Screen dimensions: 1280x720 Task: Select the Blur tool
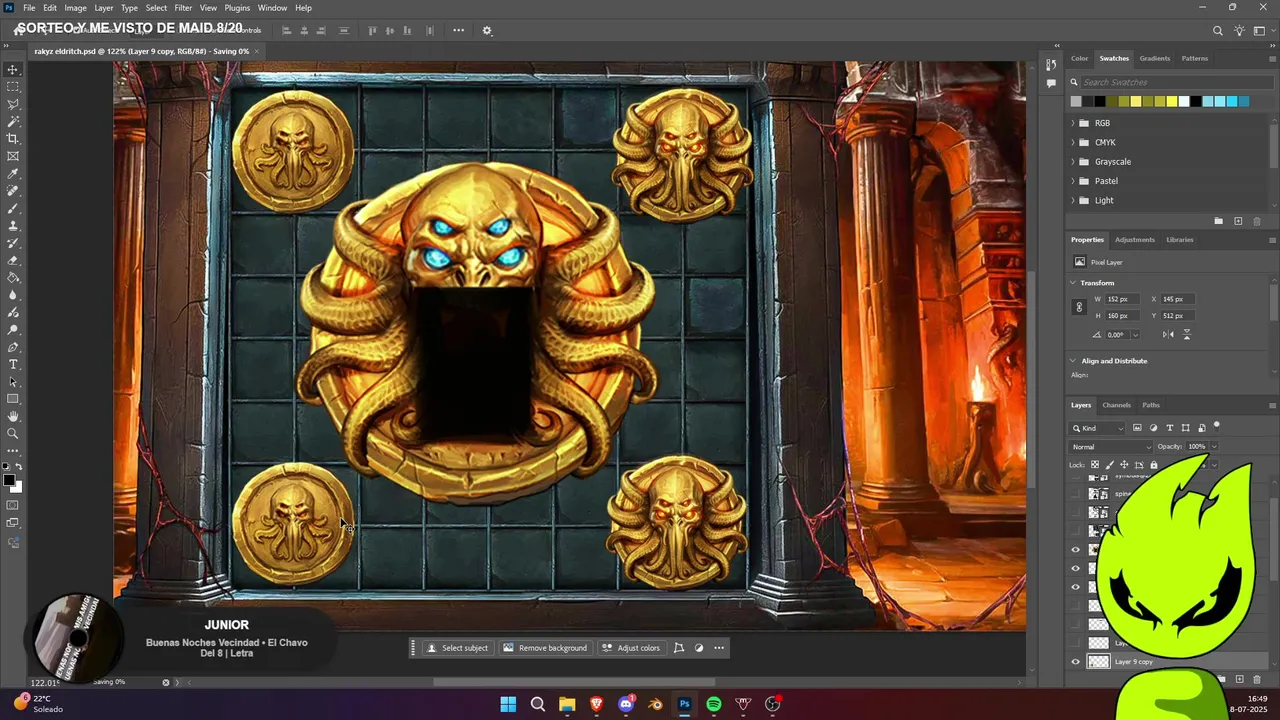click(13, 295)
